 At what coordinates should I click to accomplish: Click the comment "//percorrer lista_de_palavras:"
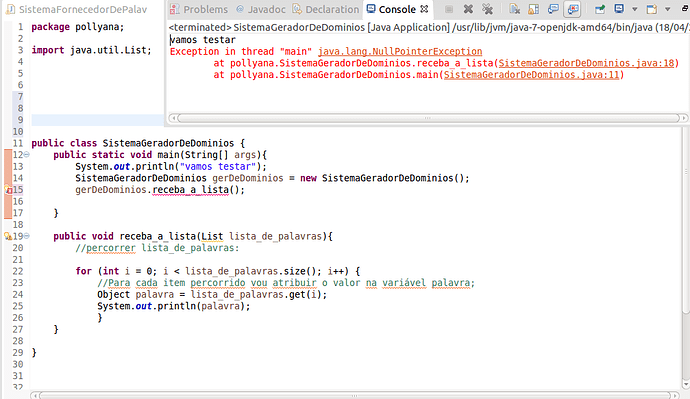coord(157,248)
